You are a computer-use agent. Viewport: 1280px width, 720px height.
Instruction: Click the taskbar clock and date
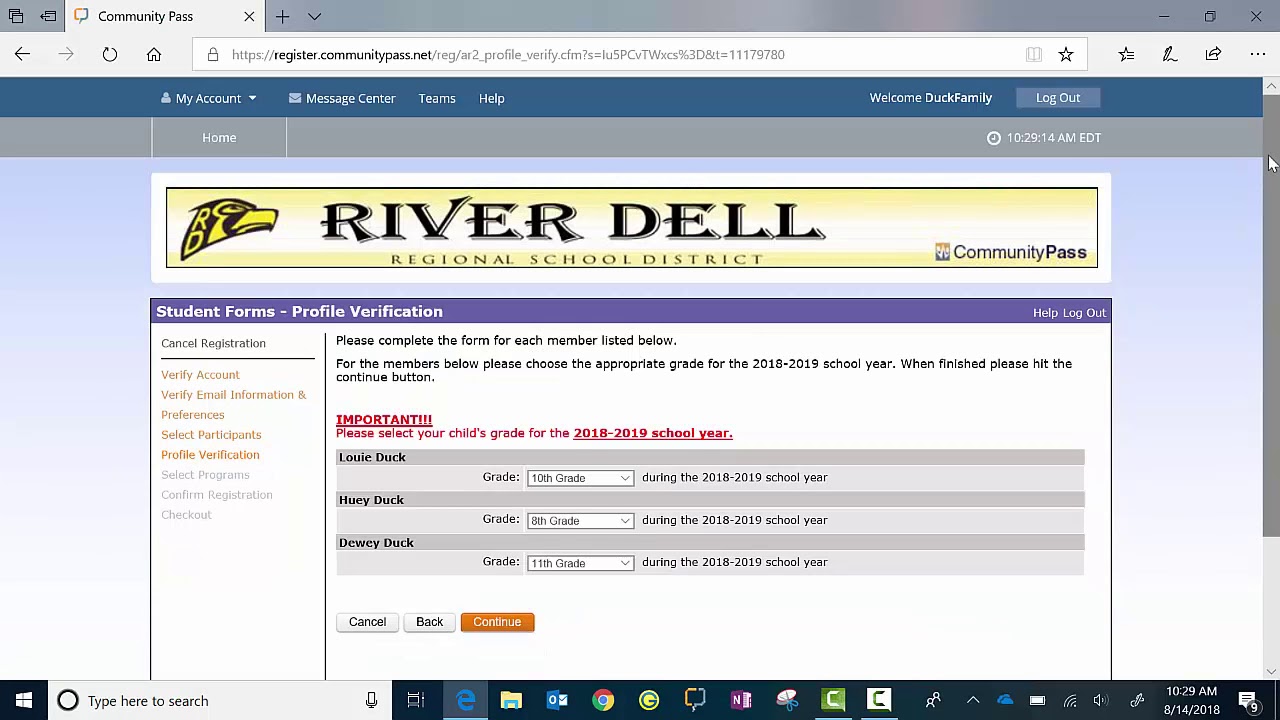1191,701
